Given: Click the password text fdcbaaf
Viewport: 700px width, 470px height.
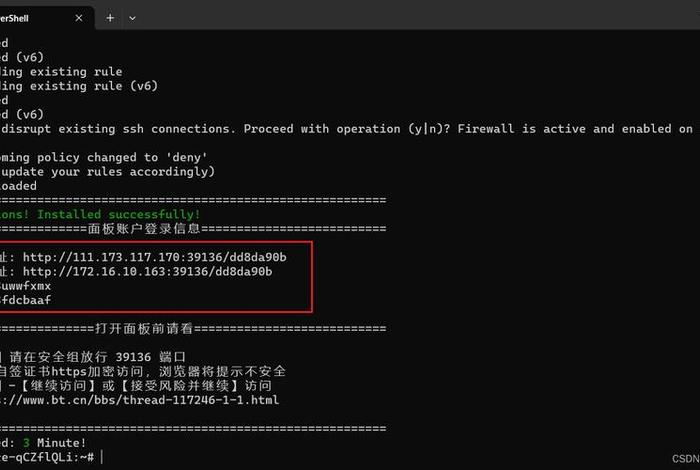Looking at the screenshot, I should (x=25, y=300).
